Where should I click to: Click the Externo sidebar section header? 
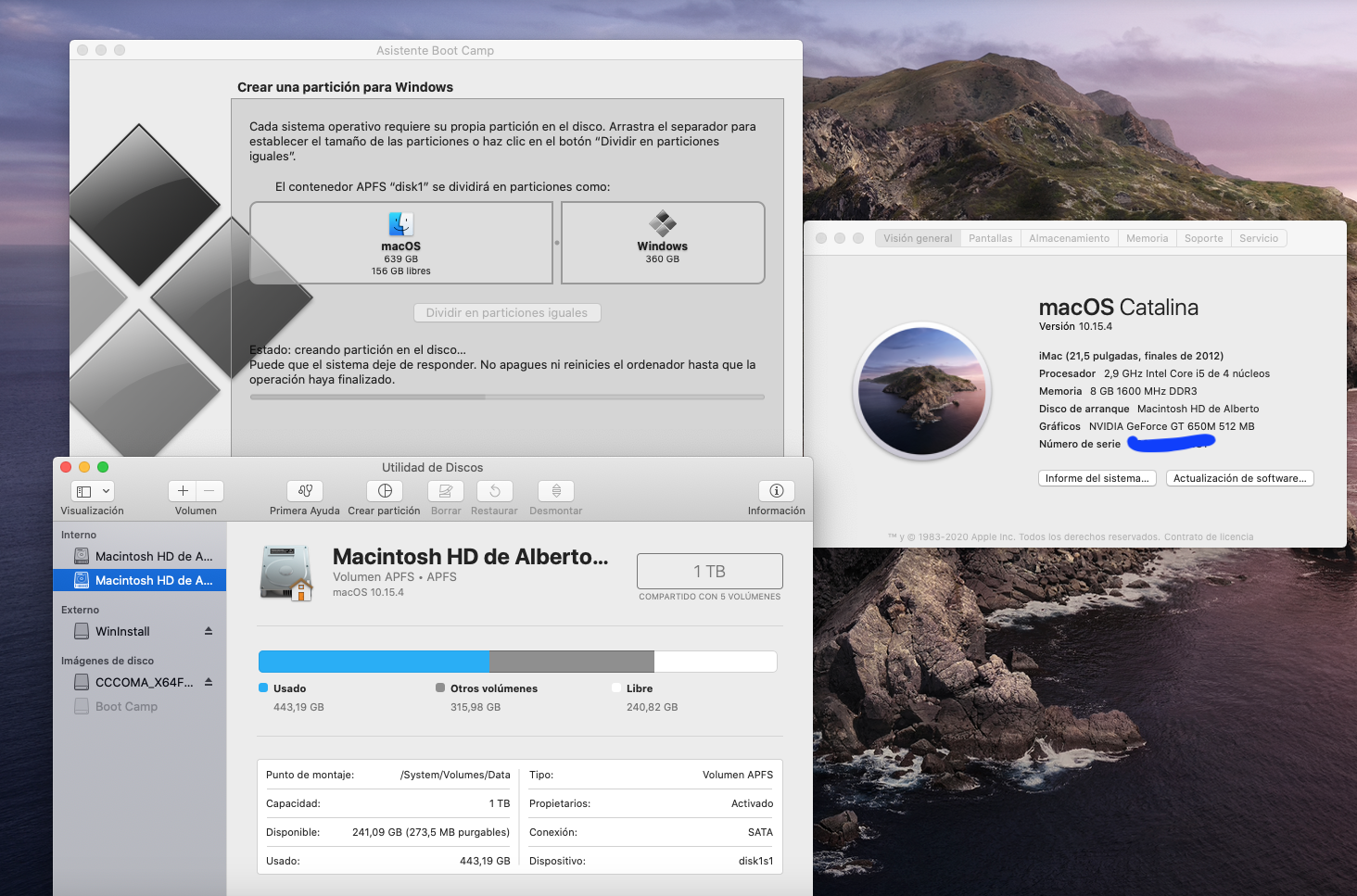point(81,610)
